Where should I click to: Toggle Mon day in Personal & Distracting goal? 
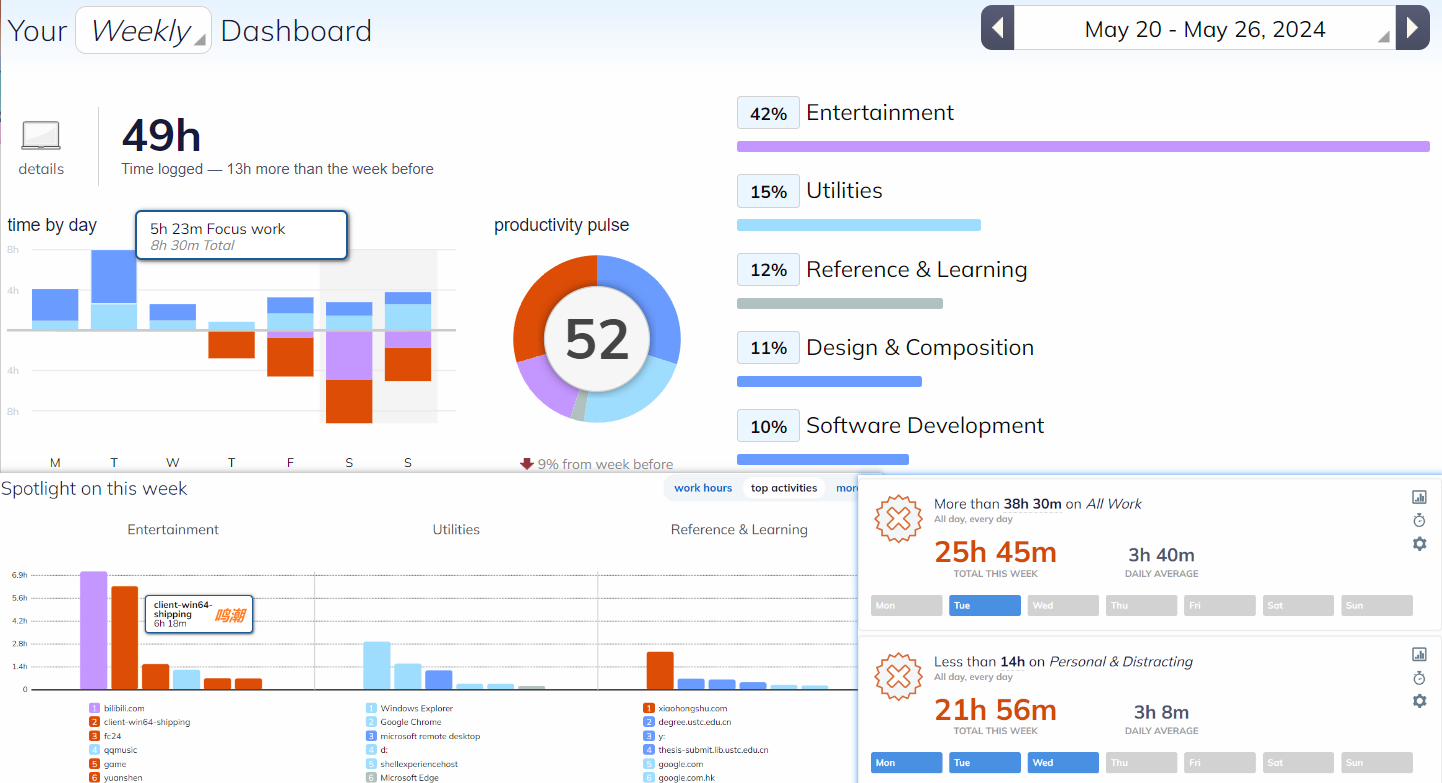click(x=906, y=763)
